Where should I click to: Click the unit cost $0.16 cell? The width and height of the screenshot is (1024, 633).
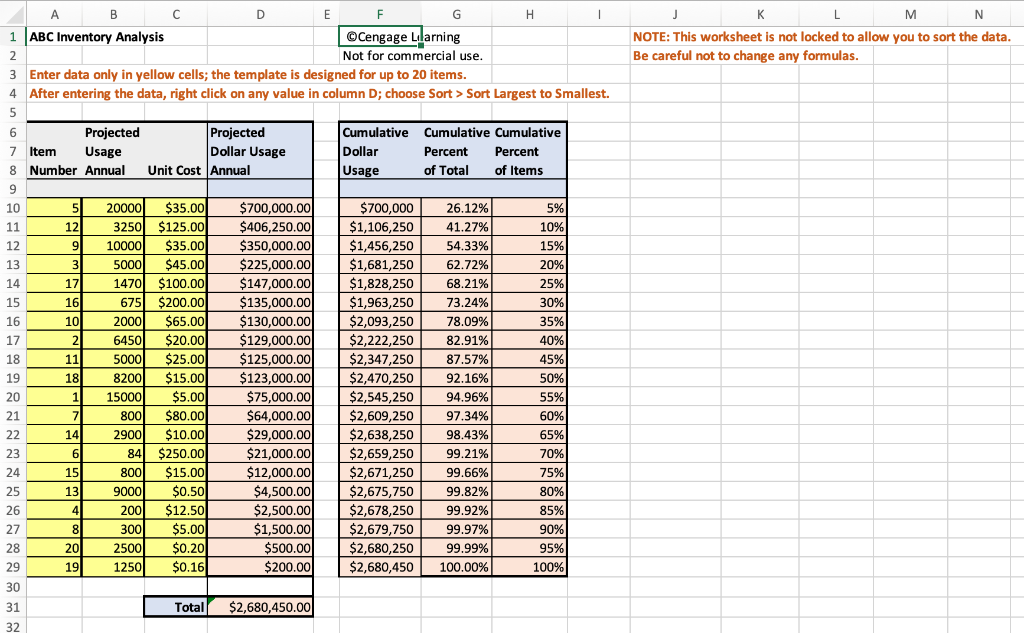pos(176,568)
